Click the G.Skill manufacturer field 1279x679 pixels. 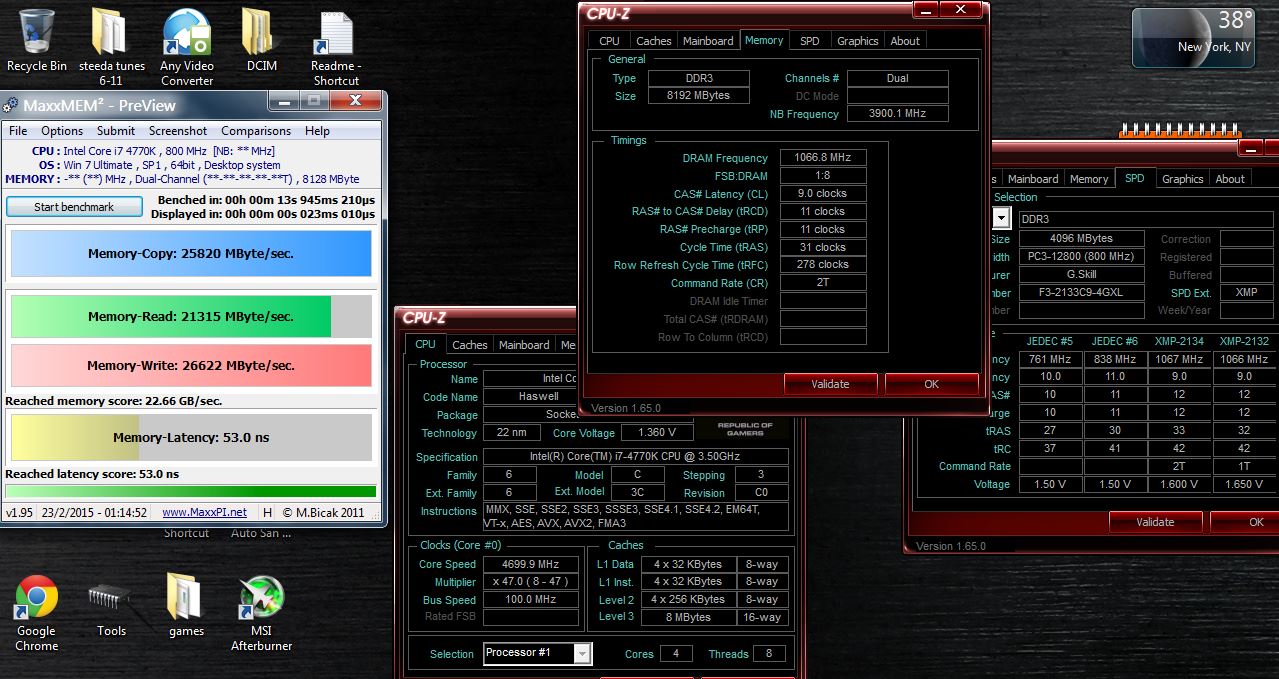tap(1081, 275)
